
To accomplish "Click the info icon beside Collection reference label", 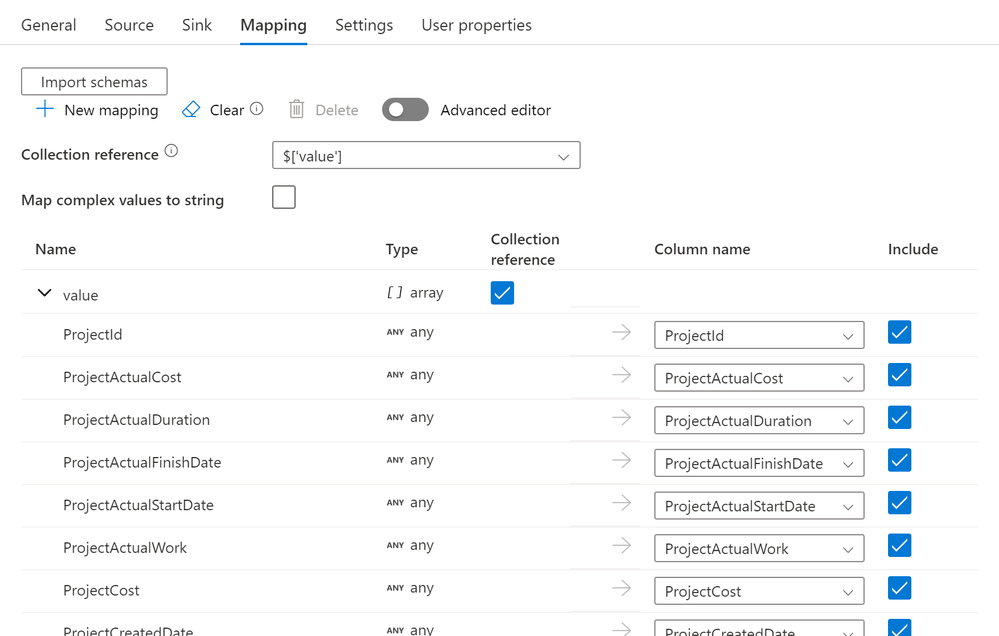I will point(171,151).
